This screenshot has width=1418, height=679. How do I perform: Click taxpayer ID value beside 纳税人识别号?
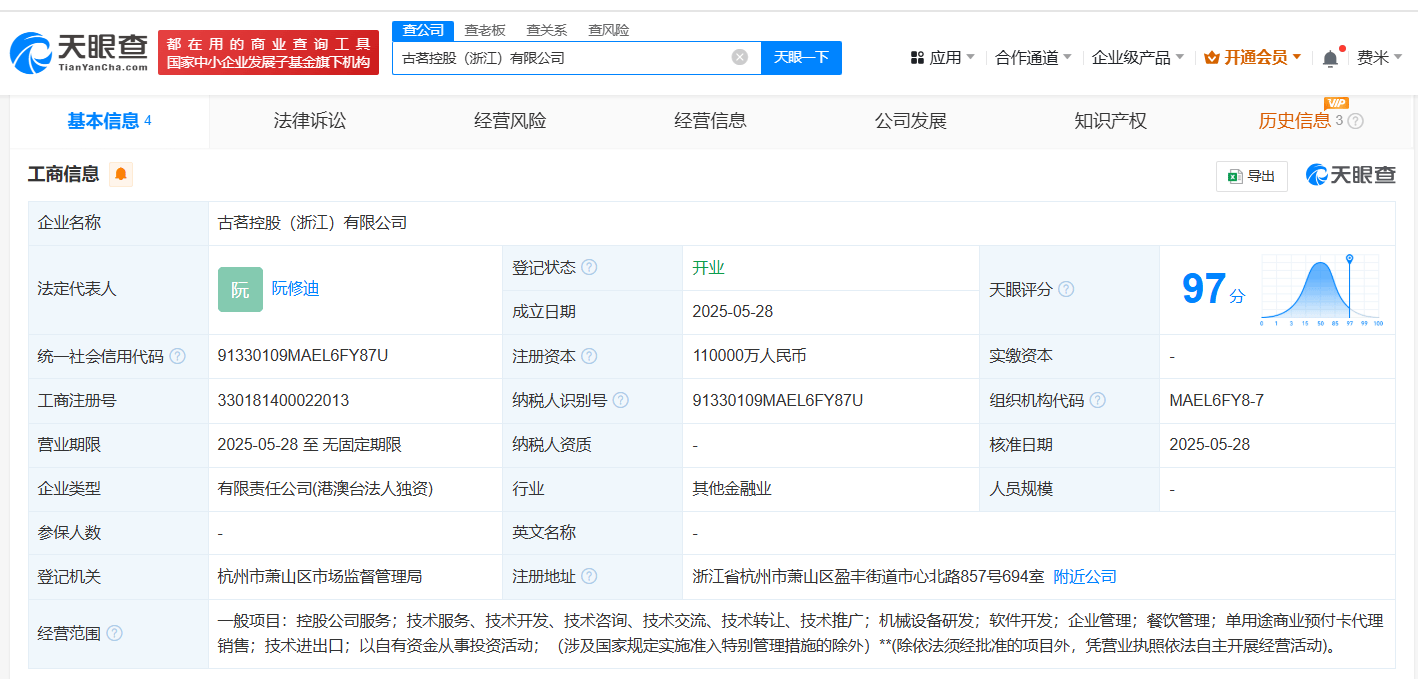(x=777, y=400)
